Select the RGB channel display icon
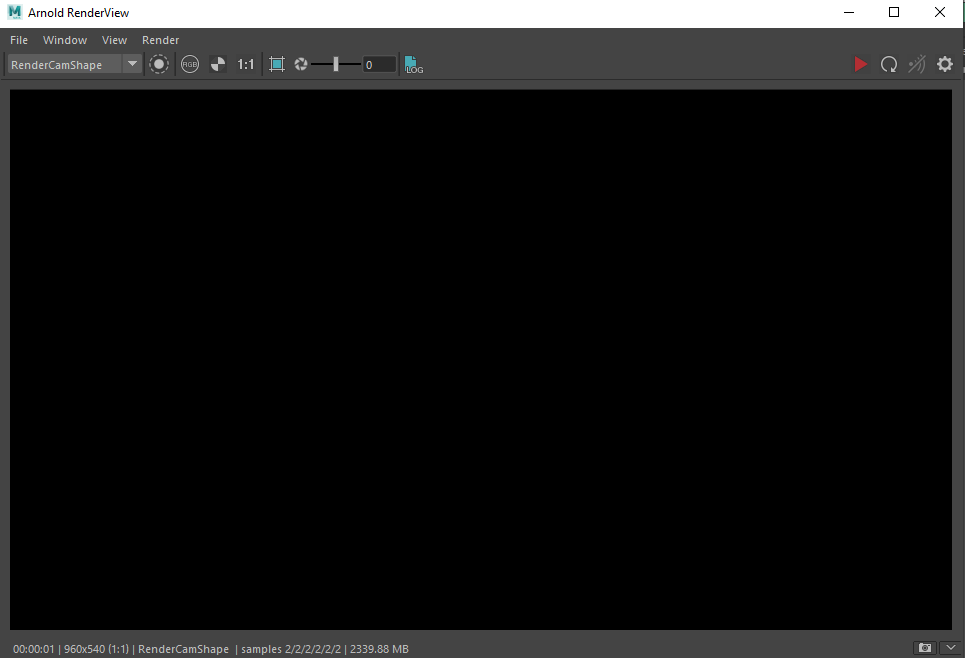Viewport: 965px width, 658px height. pyautogui.click(x=190, y=64)
